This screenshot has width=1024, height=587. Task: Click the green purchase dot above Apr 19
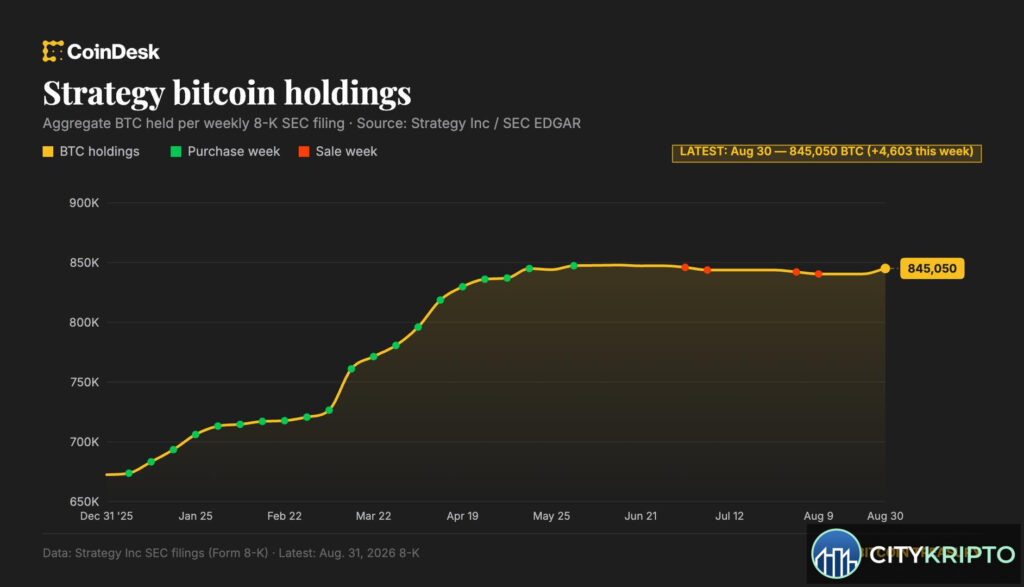pos(462,287)
